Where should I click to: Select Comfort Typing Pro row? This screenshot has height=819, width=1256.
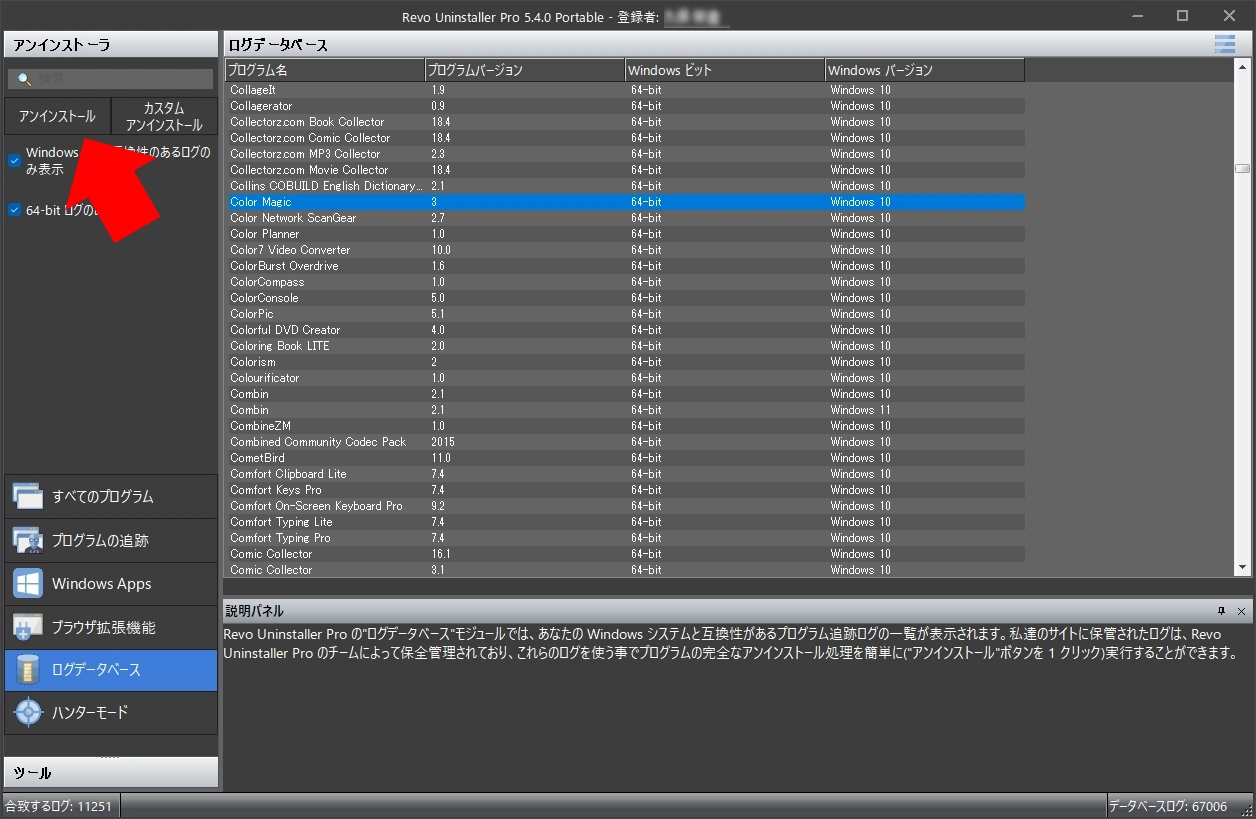625,538
